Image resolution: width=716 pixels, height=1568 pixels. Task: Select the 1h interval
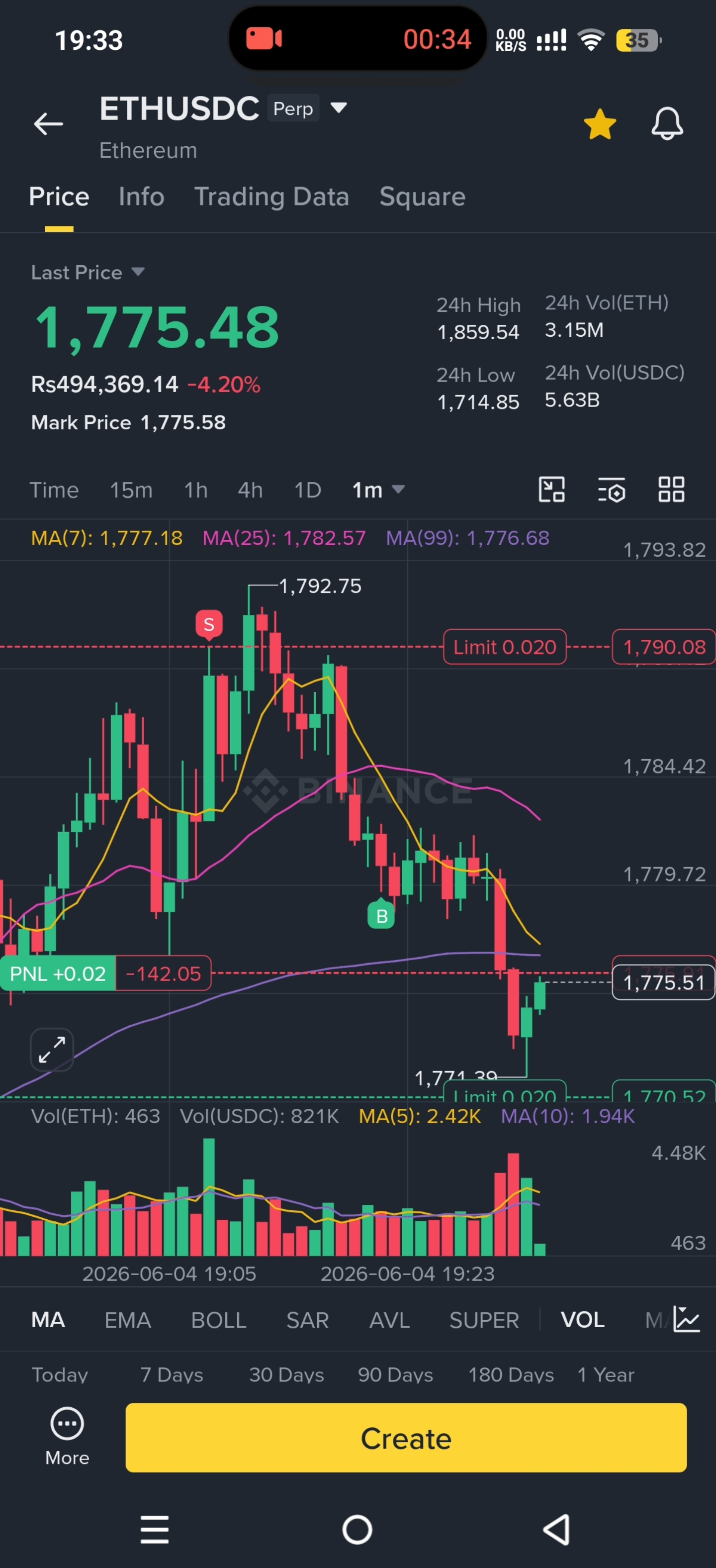pyautogui.click(x=196, y=490)
